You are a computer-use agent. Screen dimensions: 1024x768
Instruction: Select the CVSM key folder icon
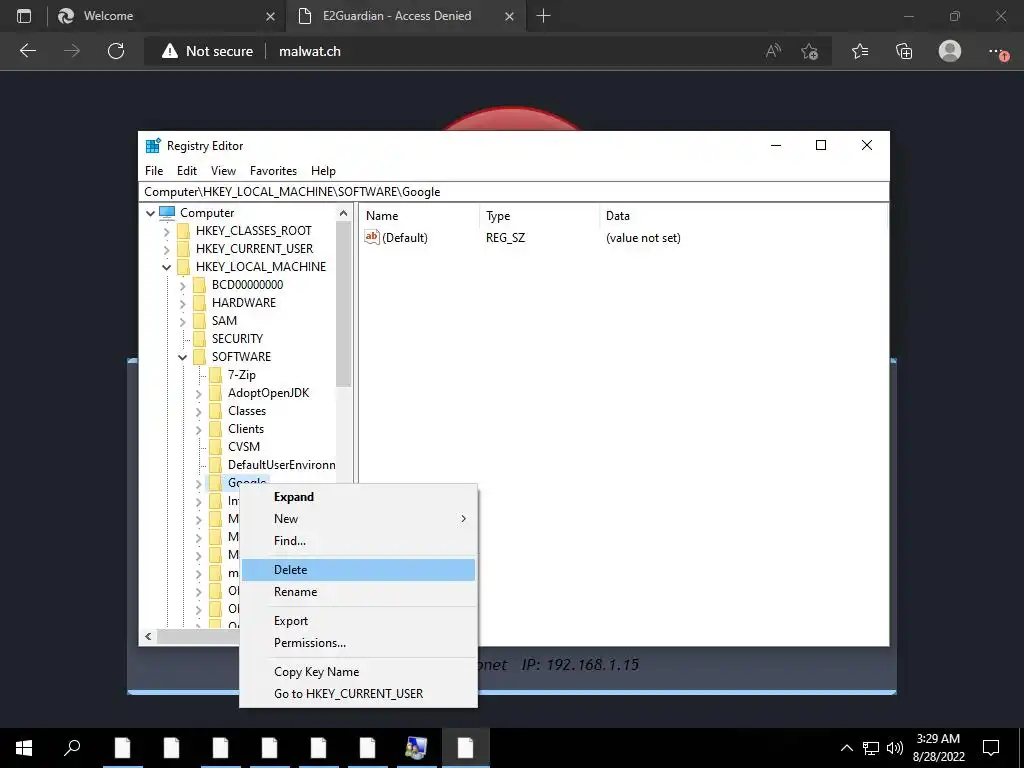[216, 447]
